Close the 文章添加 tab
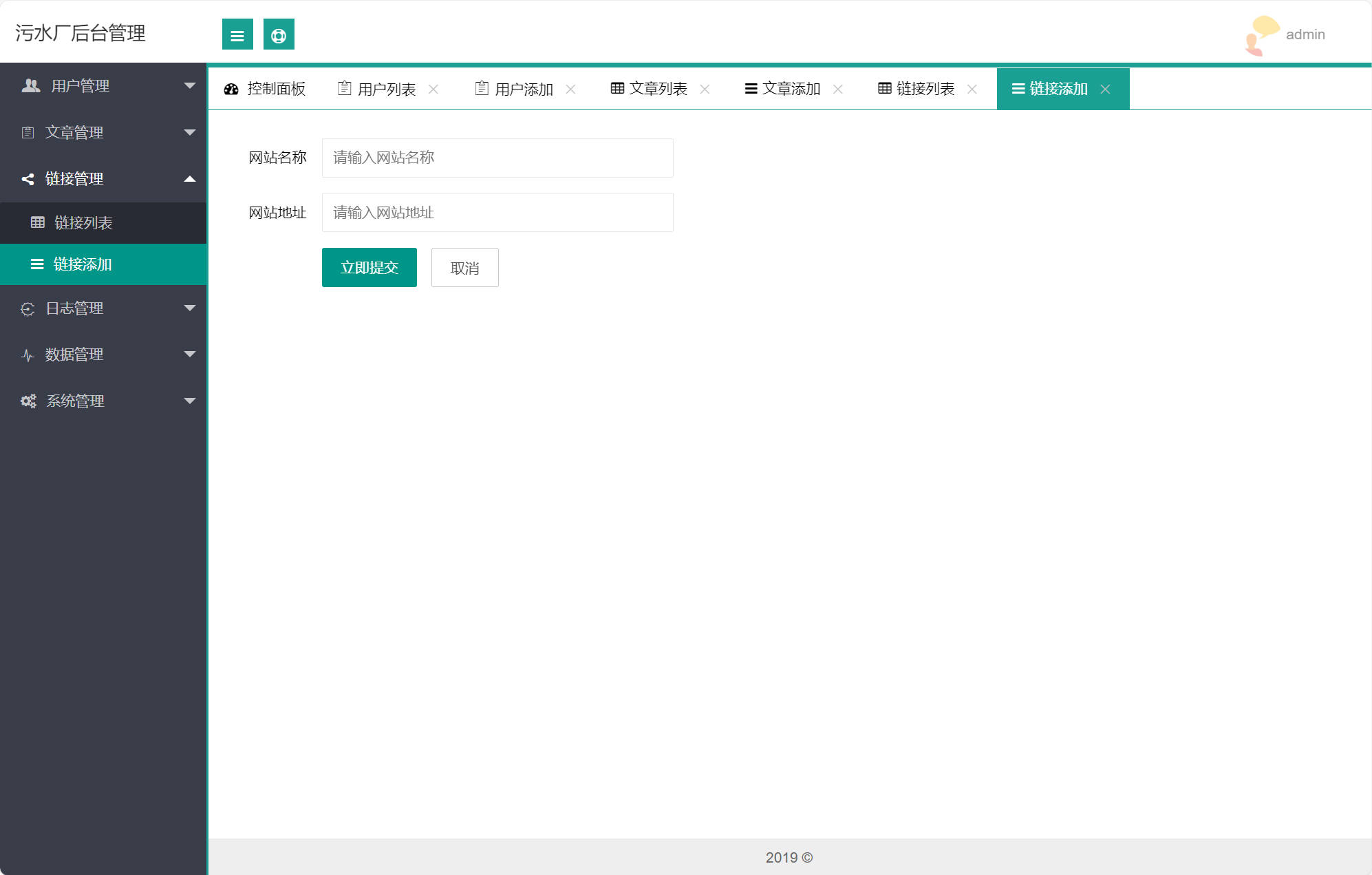1372x875 pixels. pos(839,89)
